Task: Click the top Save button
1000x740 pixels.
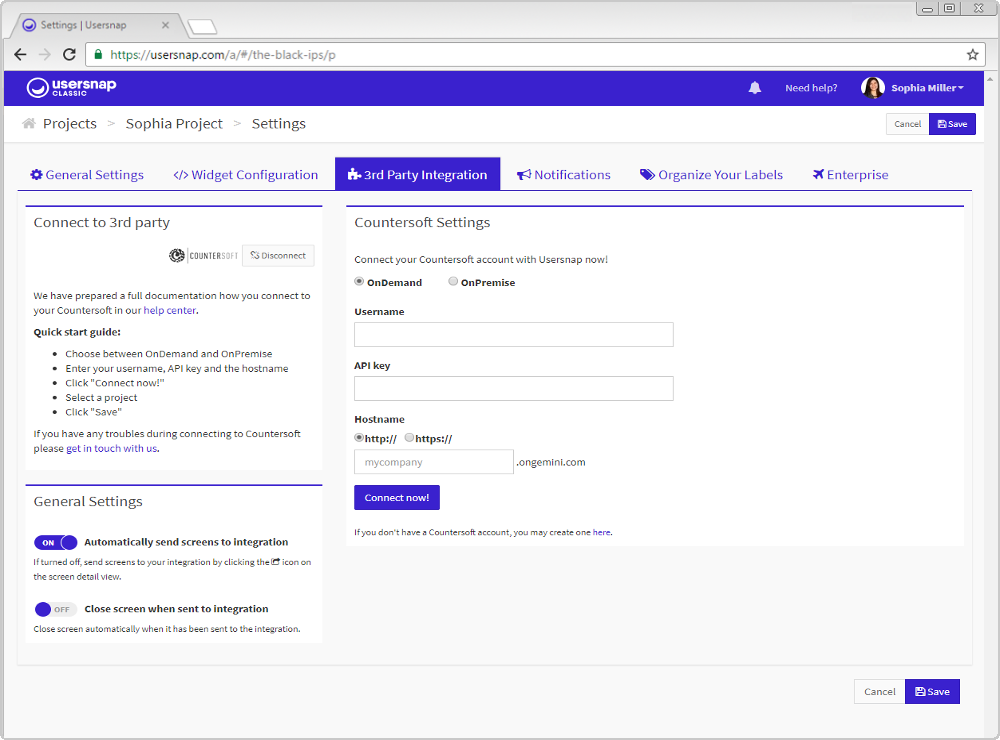Action: coord(952,124)
